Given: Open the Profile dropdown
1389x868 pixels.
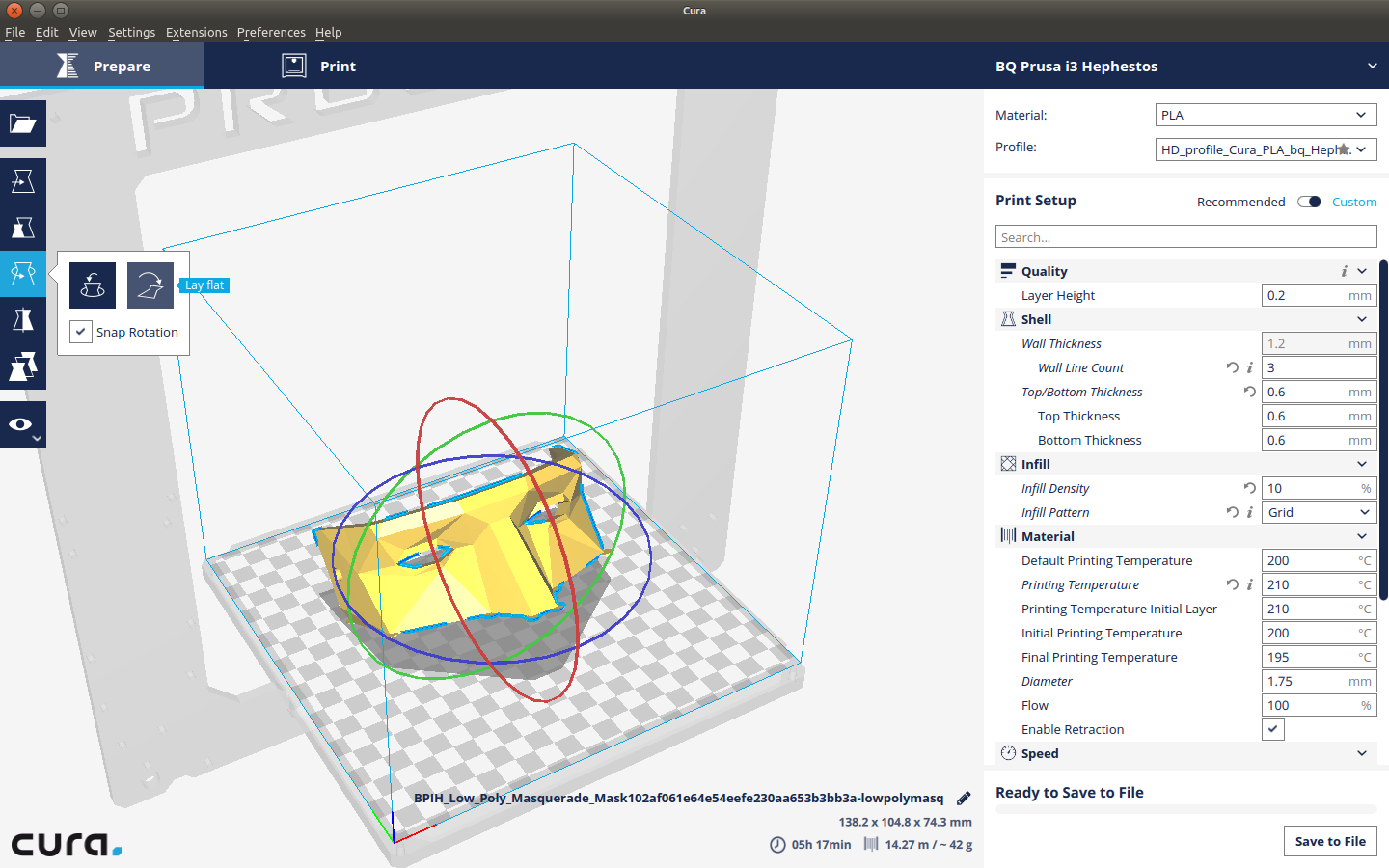Looking at the screenshot, I should coord(1266,149).
